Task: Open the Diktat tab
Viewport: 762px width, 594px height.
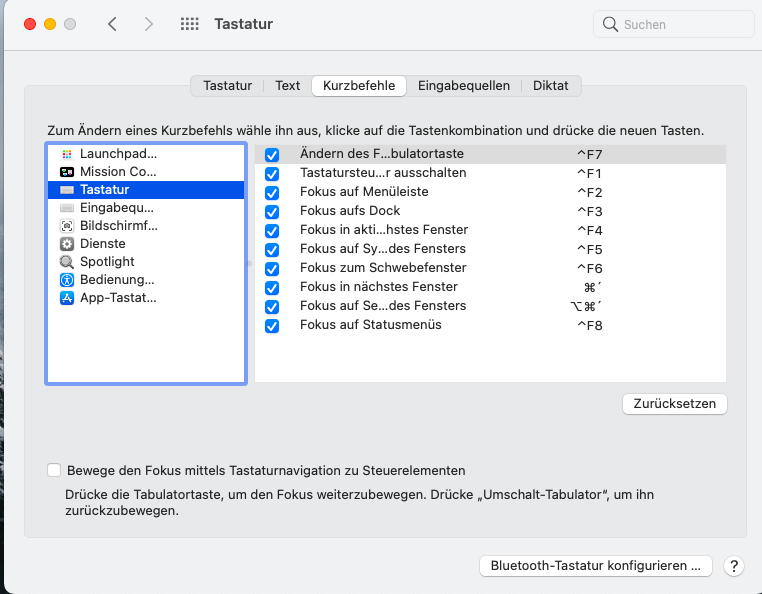Action: pos(551,86)
